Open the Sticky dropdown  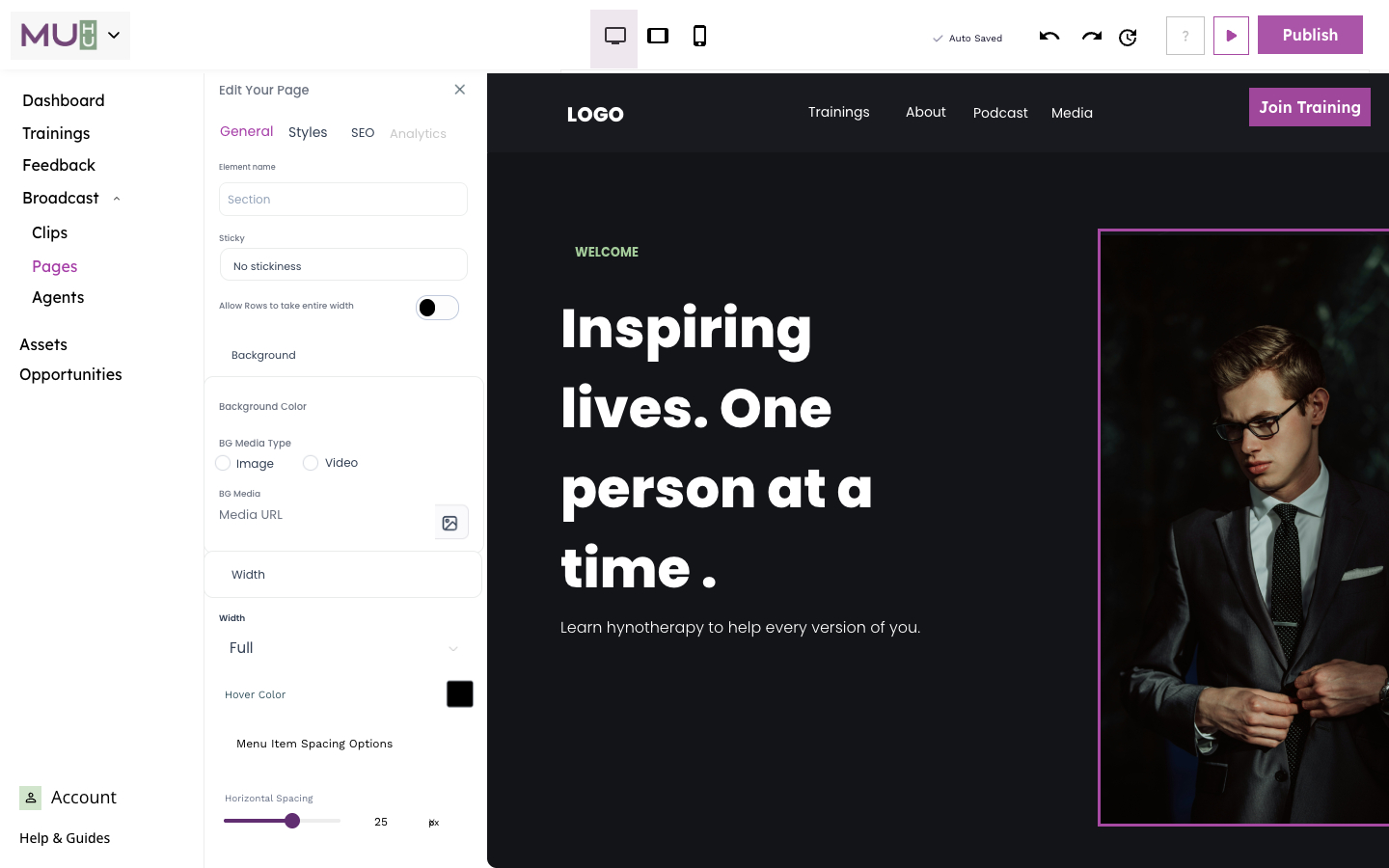tap(343, 265)
